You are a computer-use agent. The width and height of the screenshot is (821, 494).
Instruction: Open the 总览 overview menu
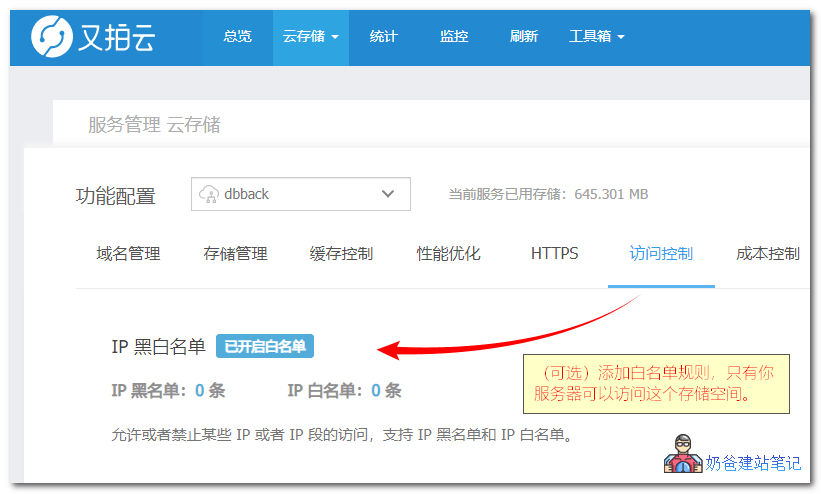(x=237, y=36)
